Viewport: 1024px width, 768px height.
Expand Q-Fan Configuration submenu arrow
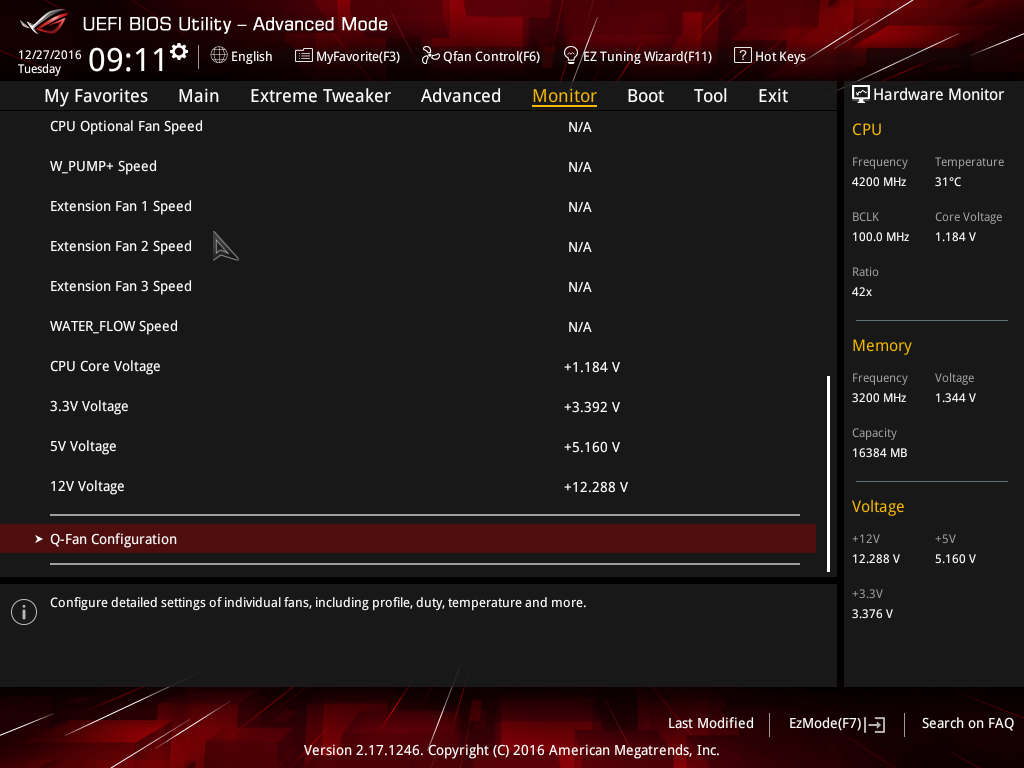click(39, 539)
